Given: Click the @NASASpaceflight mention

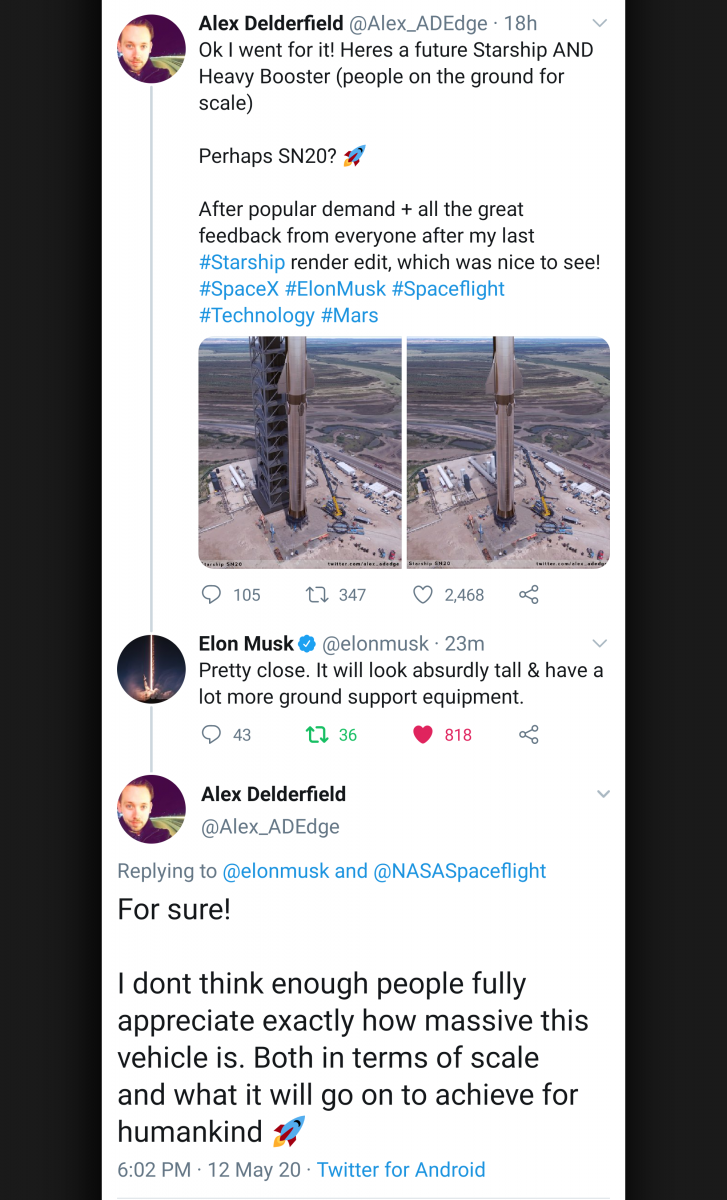Looking at the screenshot, I should point(459,871).
